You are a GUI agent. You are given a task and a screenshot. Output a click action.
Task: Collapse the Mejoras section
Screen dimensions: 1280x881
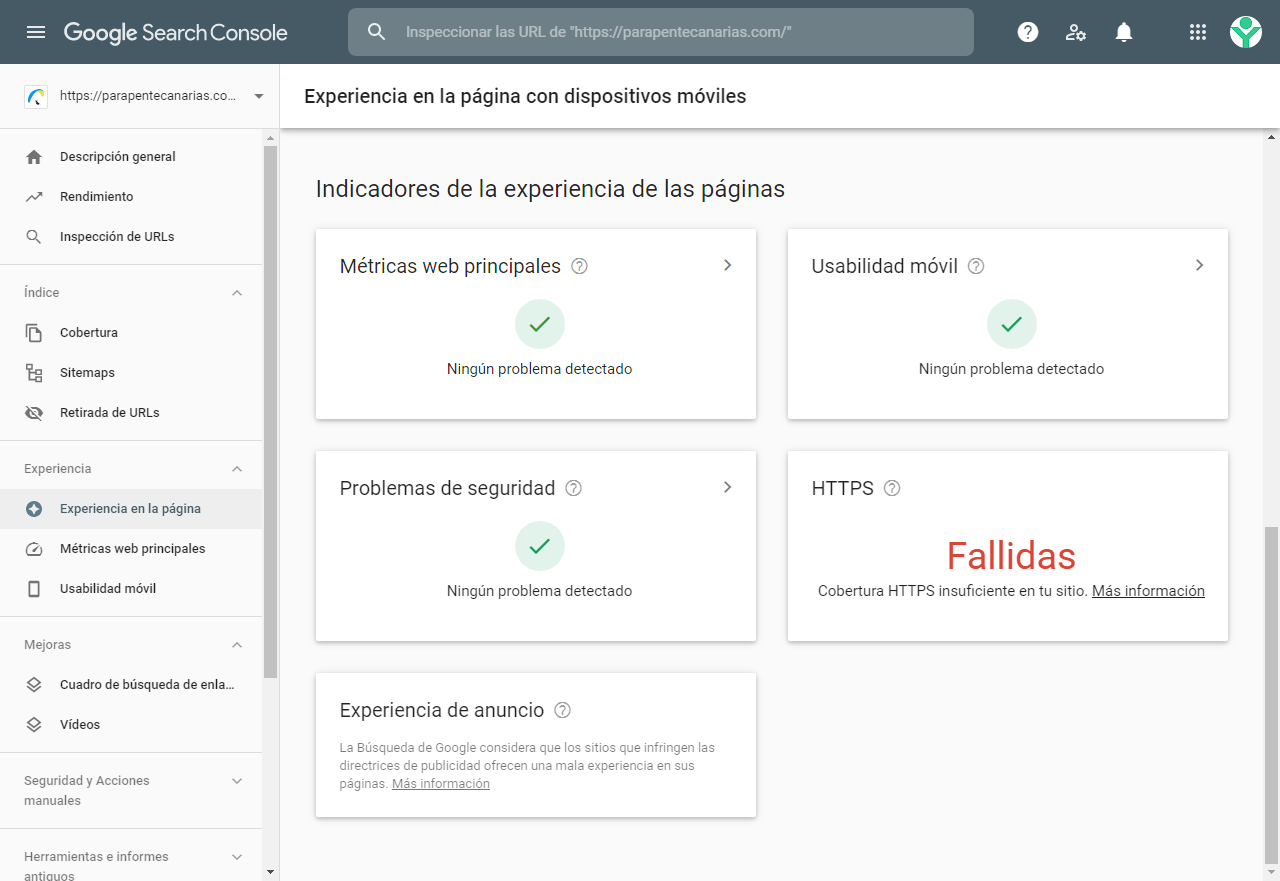point(237,645)
